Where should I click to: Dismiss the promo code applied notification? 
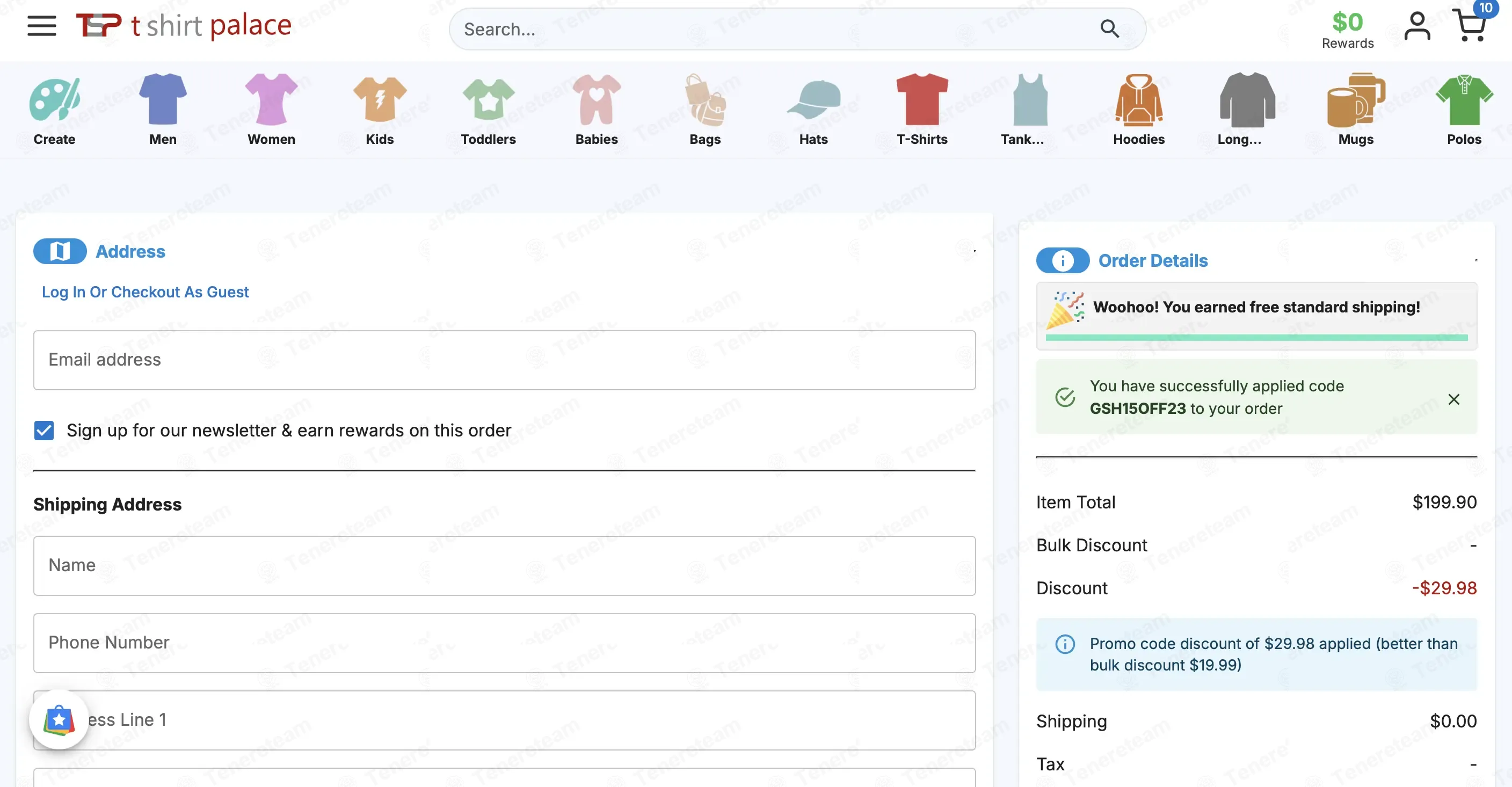(1453, 399)
